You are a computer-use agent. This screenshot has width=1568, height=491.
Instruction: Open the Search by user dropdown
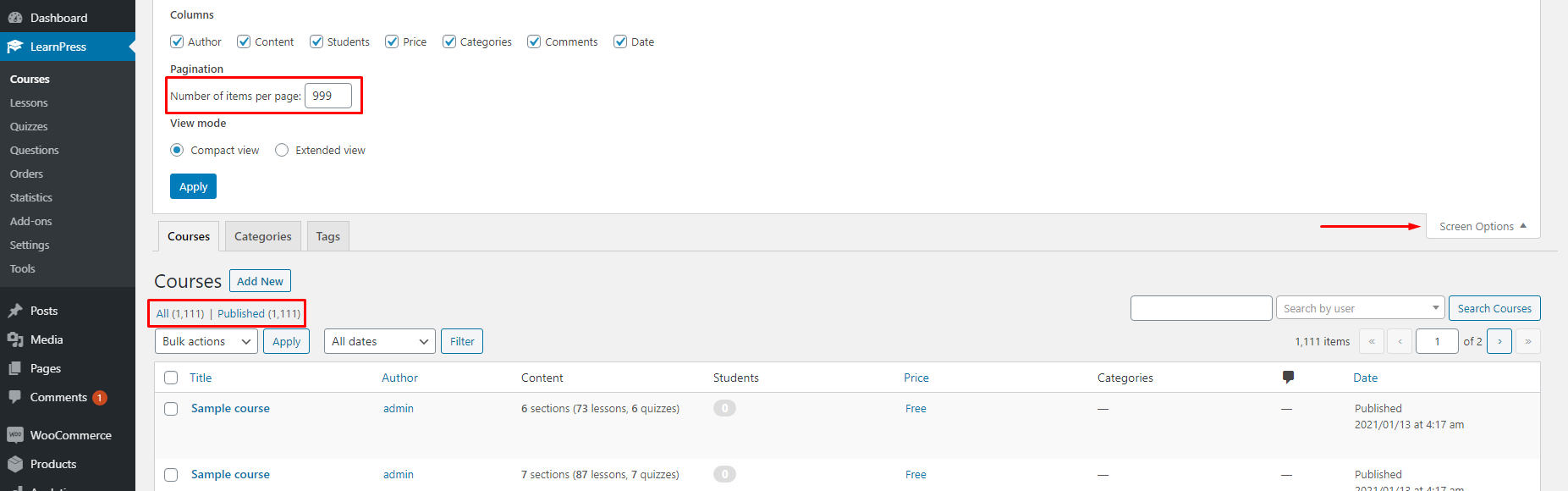pos(1358,307)
